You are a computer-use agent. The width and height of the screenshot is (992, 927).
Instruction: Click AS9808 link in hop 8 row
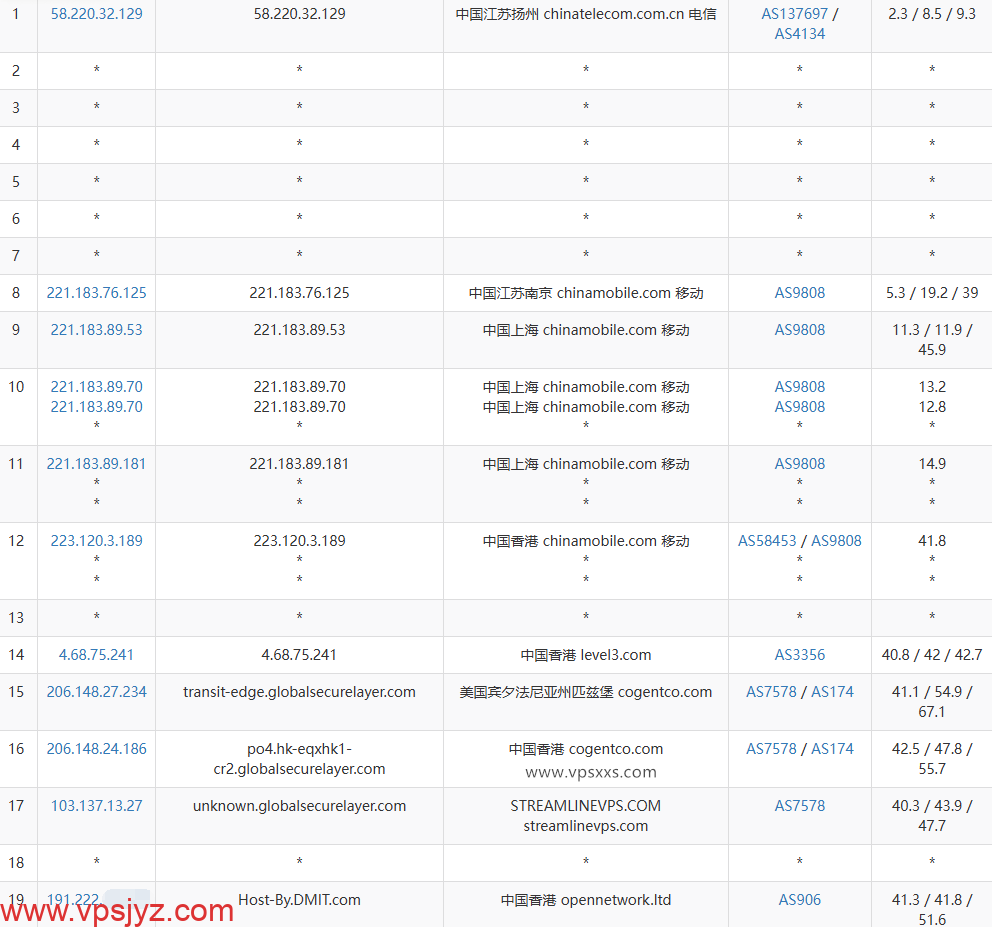click(800, 293)
